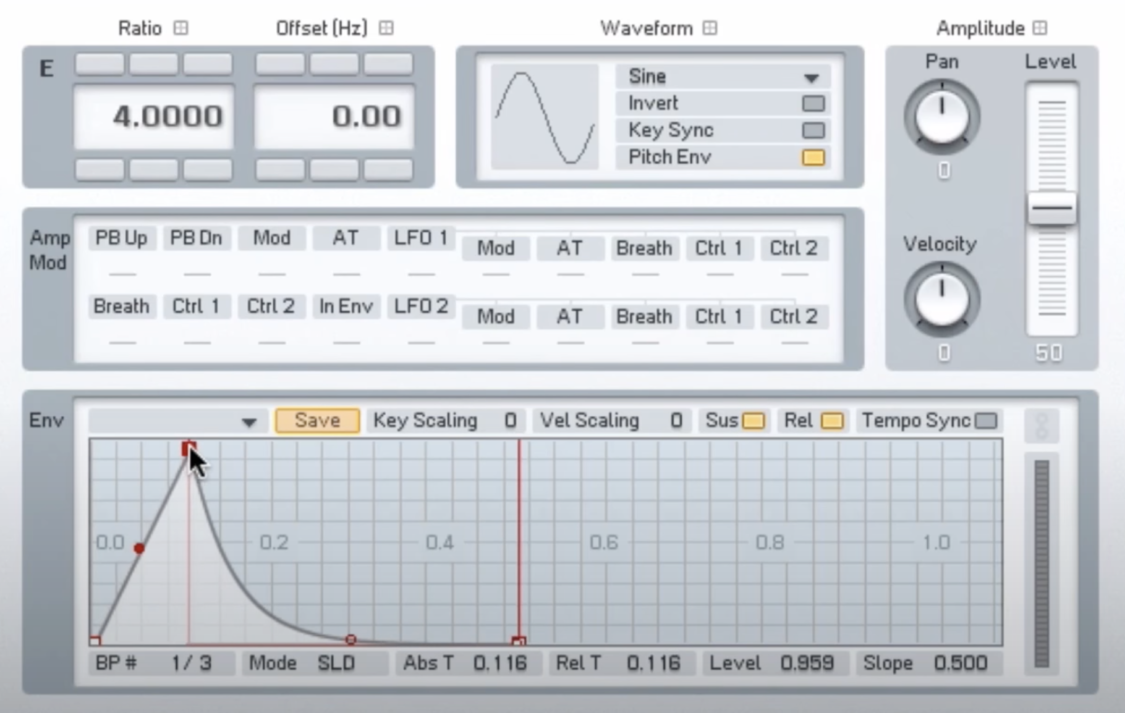Disable the Pitch Env toggle
Image resolution: width=1125 pixels, height=713 pixels.
[x=814, y=157]
